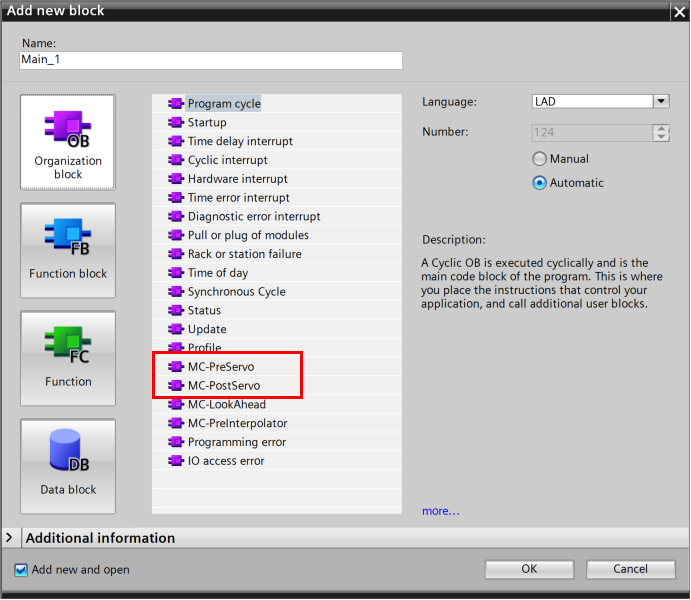Select the MC-PreServo entry

[x=277, y=367]
